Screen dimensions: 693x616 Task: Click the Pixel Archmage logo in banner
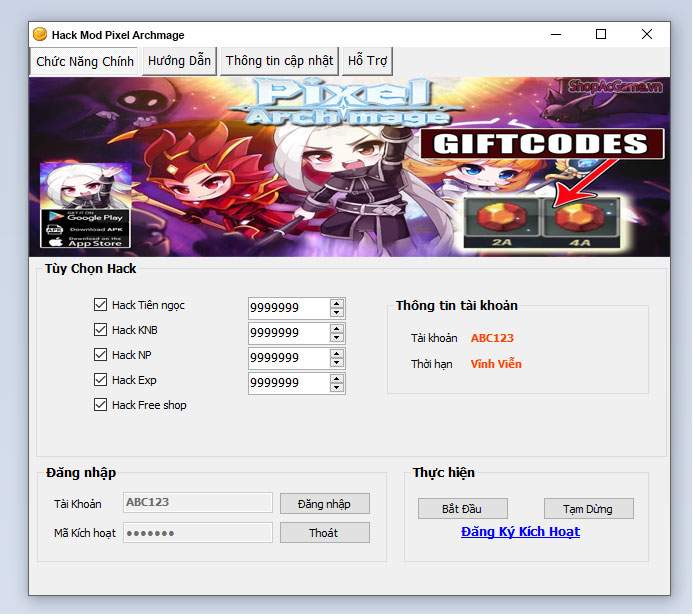coord(347,103)
